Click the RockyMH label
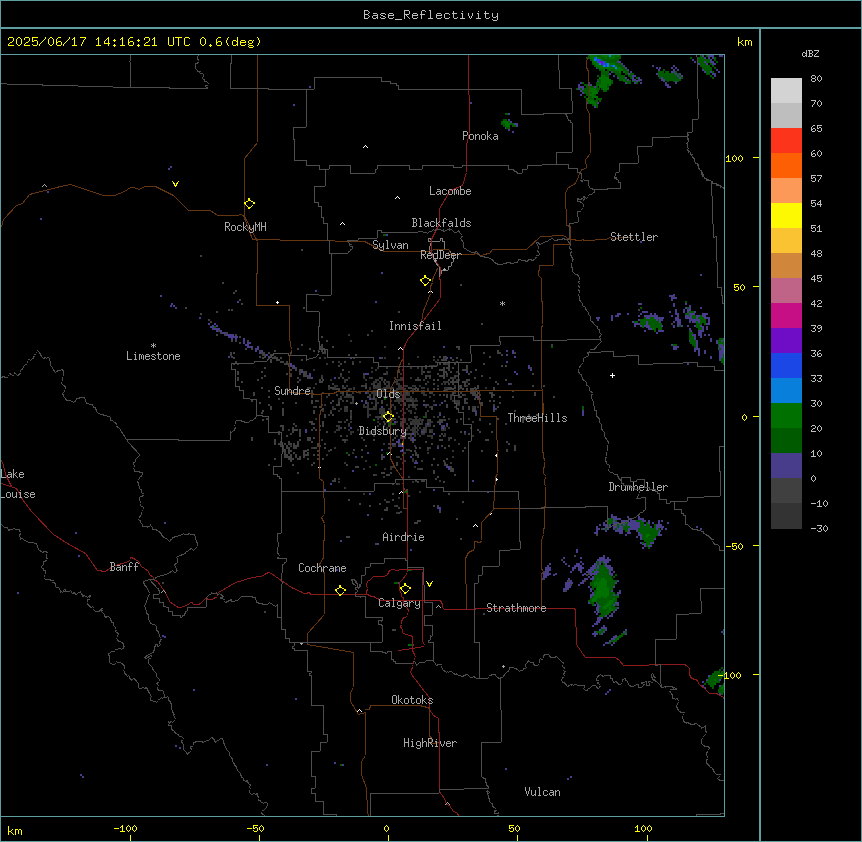The image size is (862, 842). pos(245,227)
